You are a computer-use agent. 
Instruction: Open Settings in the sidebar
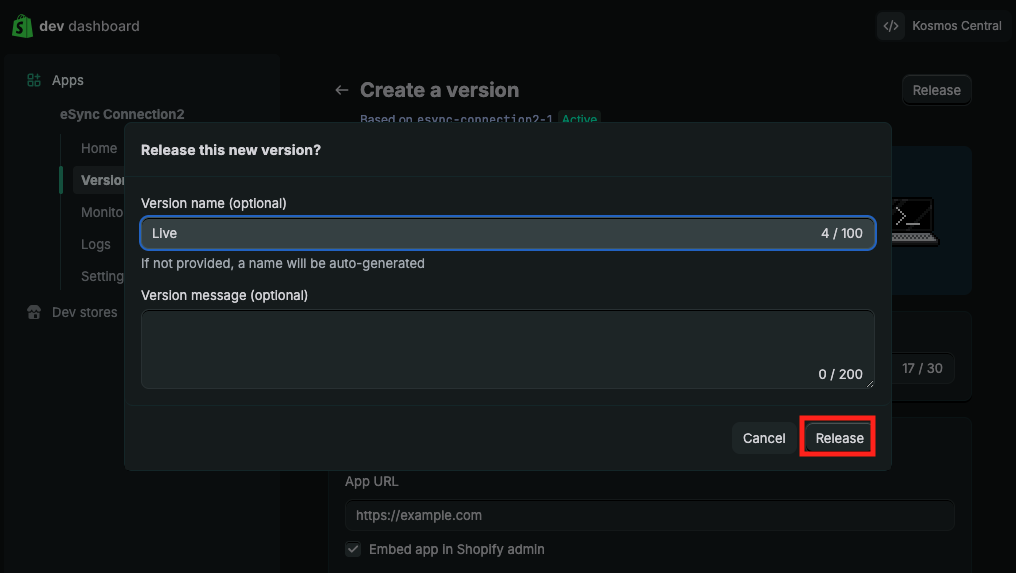click(102, 276)
